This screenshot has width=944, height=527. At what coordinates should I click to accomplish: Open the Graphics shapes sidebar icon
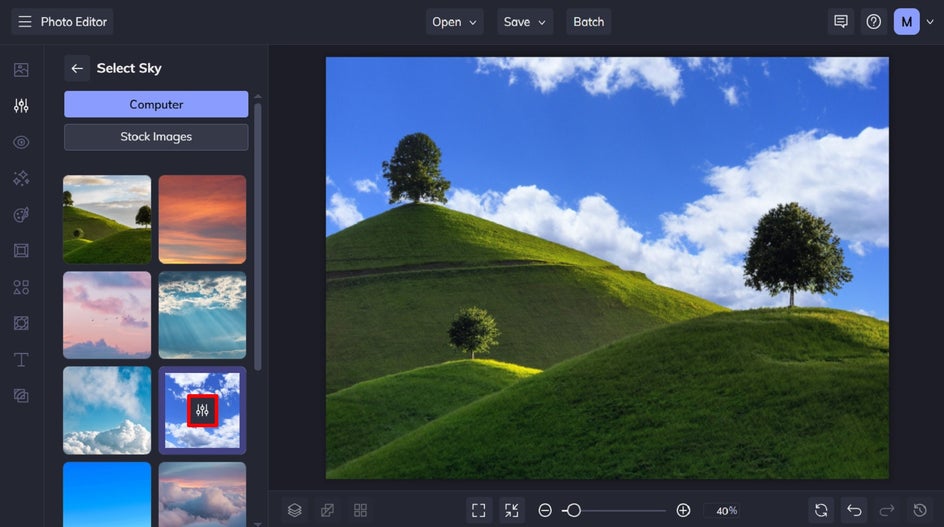point(21,287)
